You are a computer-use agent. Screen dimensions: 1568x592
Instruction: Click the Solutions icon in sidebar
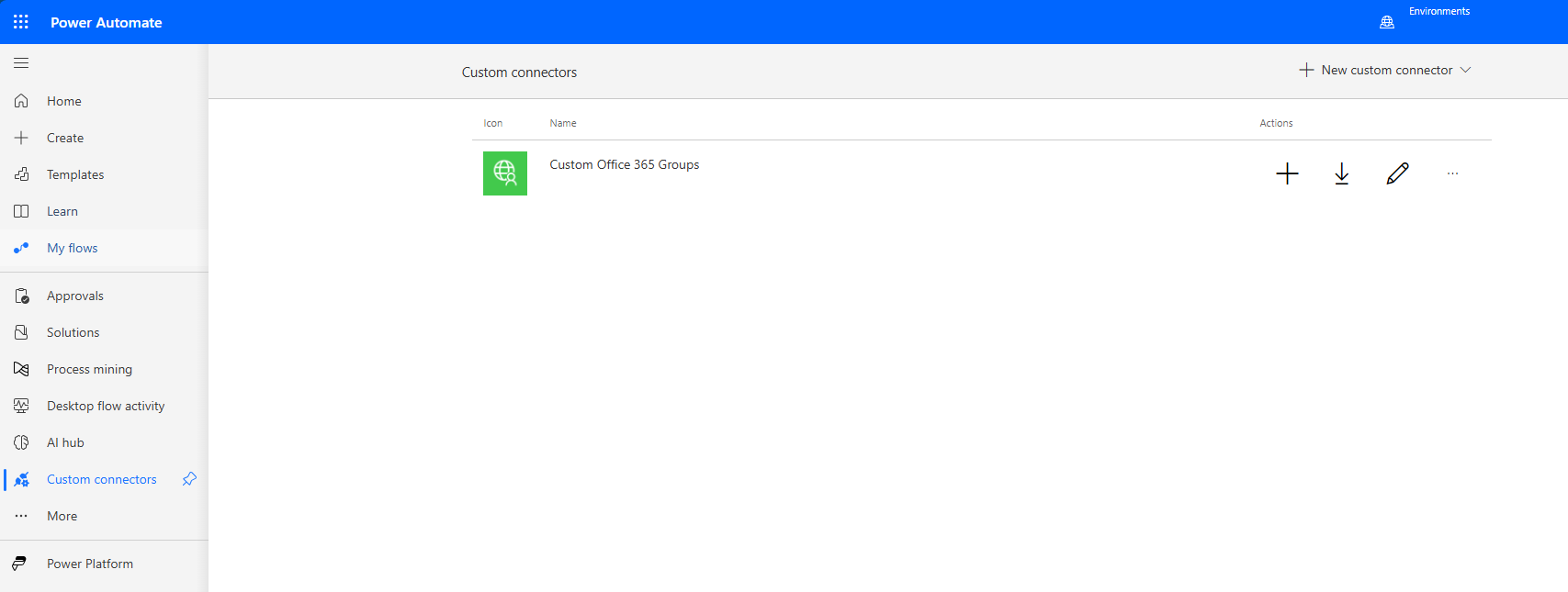click(x=21, y=332)
